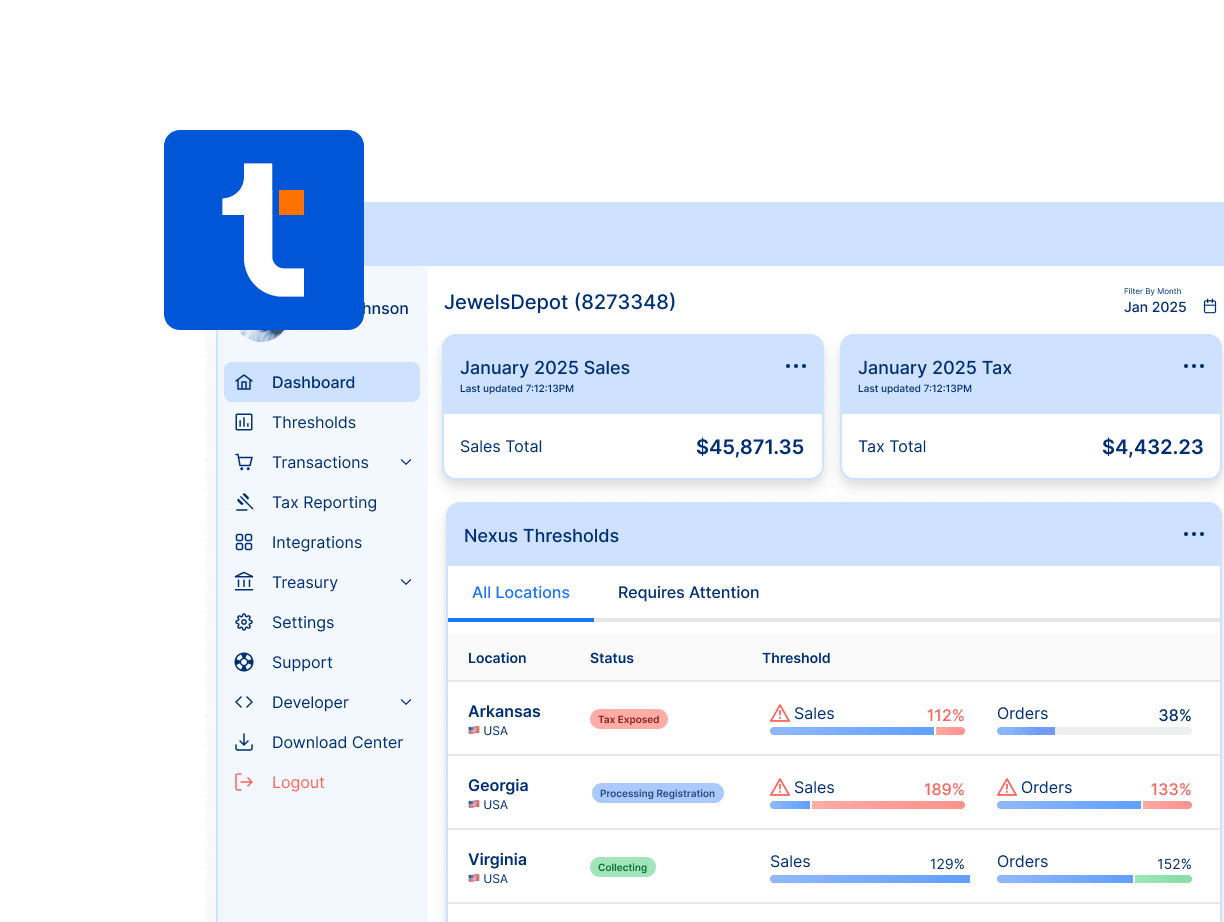Click Arkansas Orders 38% value

click(x=1175, y=715)
